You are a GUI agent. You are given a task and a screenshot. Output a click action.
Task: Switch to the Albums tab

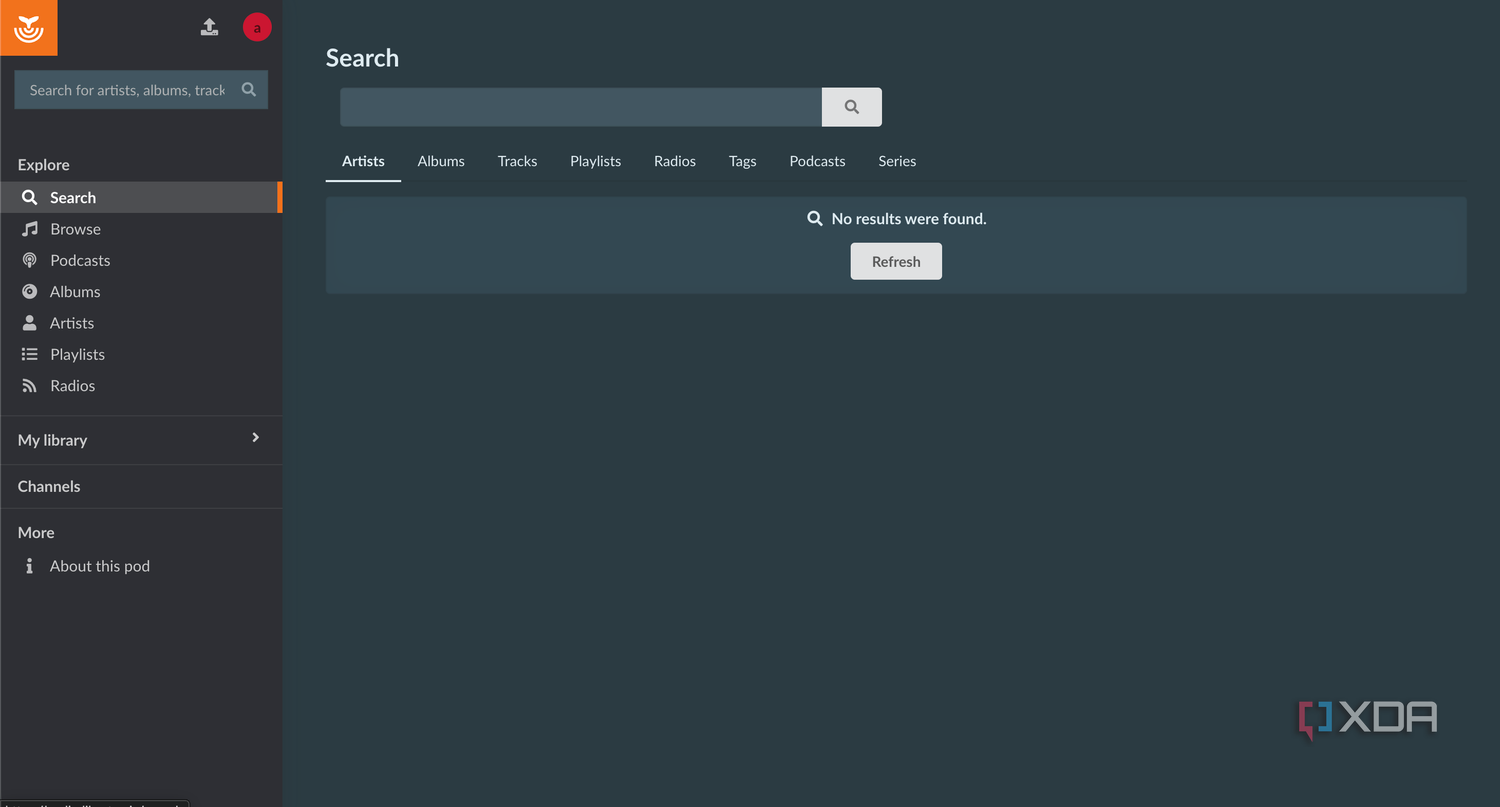pos(441,161)
